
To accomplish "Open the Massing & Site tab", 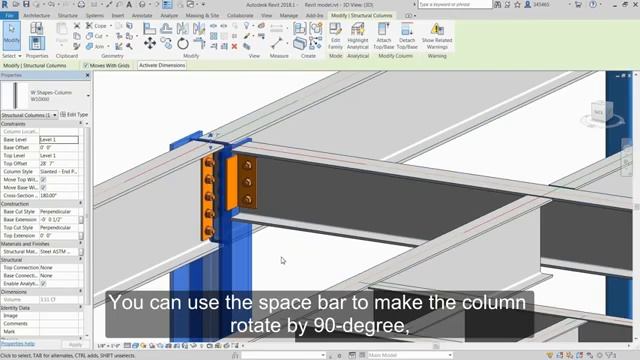I will (202, 16).
